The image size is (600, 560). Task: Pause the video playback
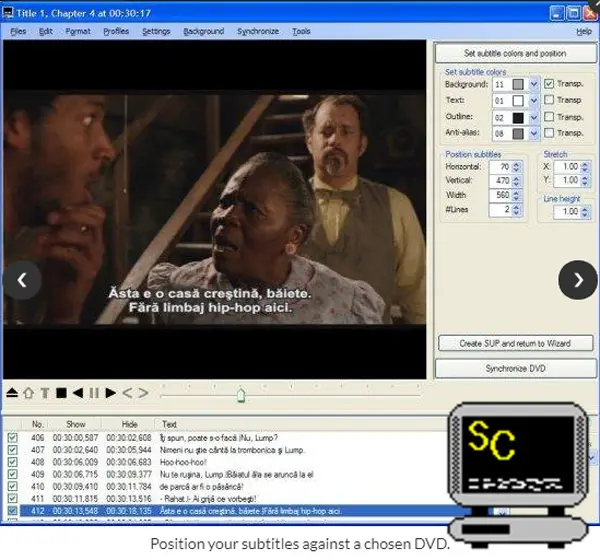point(94,393)
